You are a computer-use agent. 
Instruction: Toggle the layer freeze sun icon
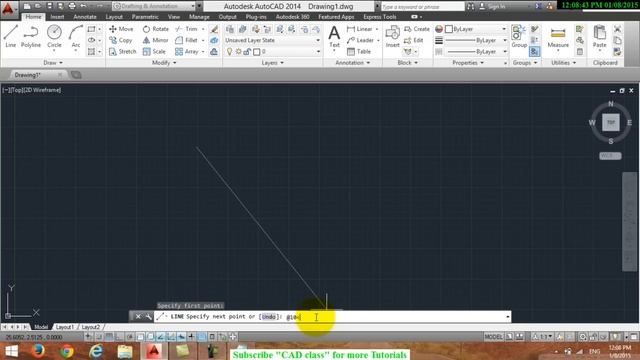[x=238, y=52]
